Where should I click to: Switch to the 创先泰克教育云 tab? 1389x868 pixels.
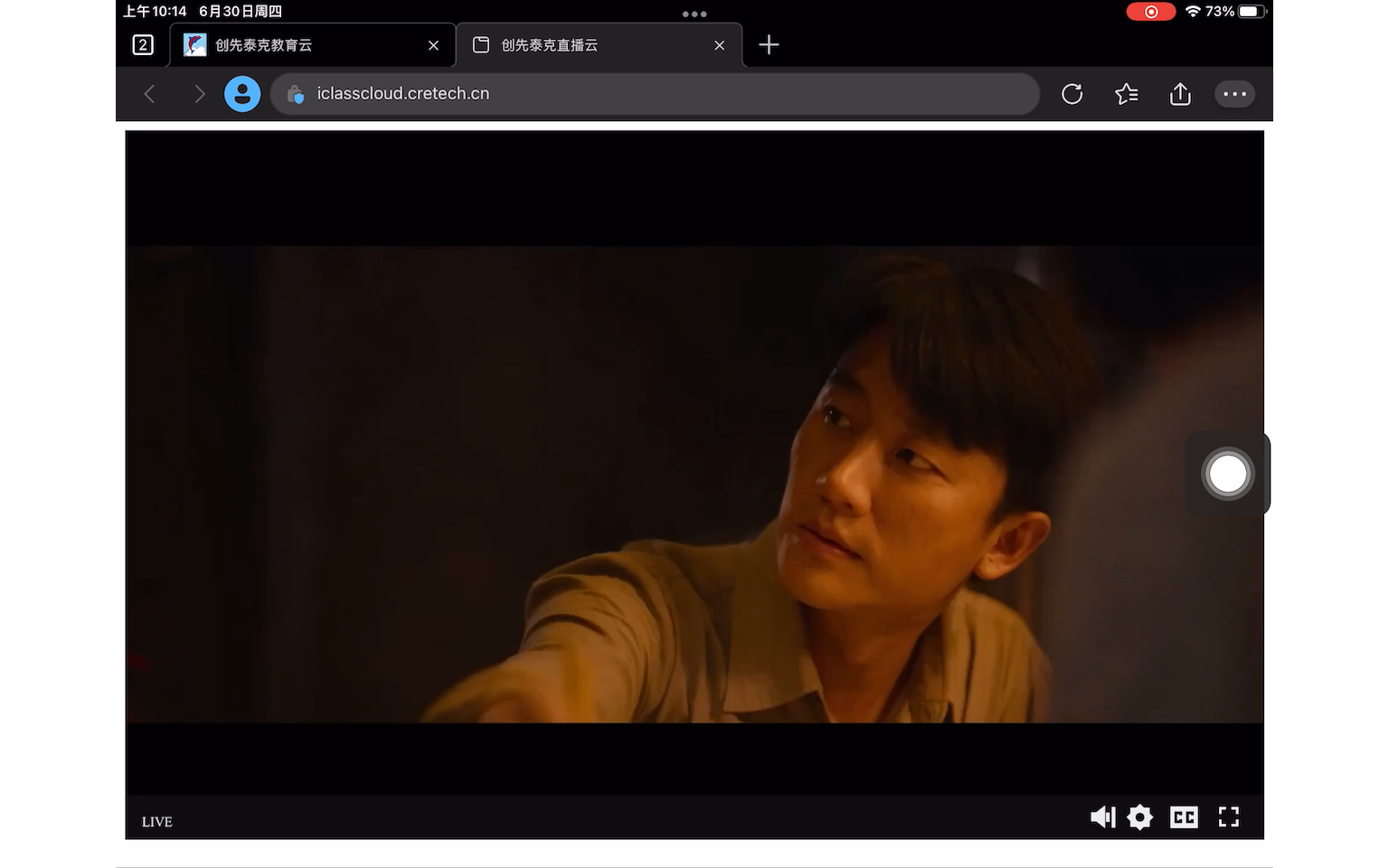pos(312,45)
